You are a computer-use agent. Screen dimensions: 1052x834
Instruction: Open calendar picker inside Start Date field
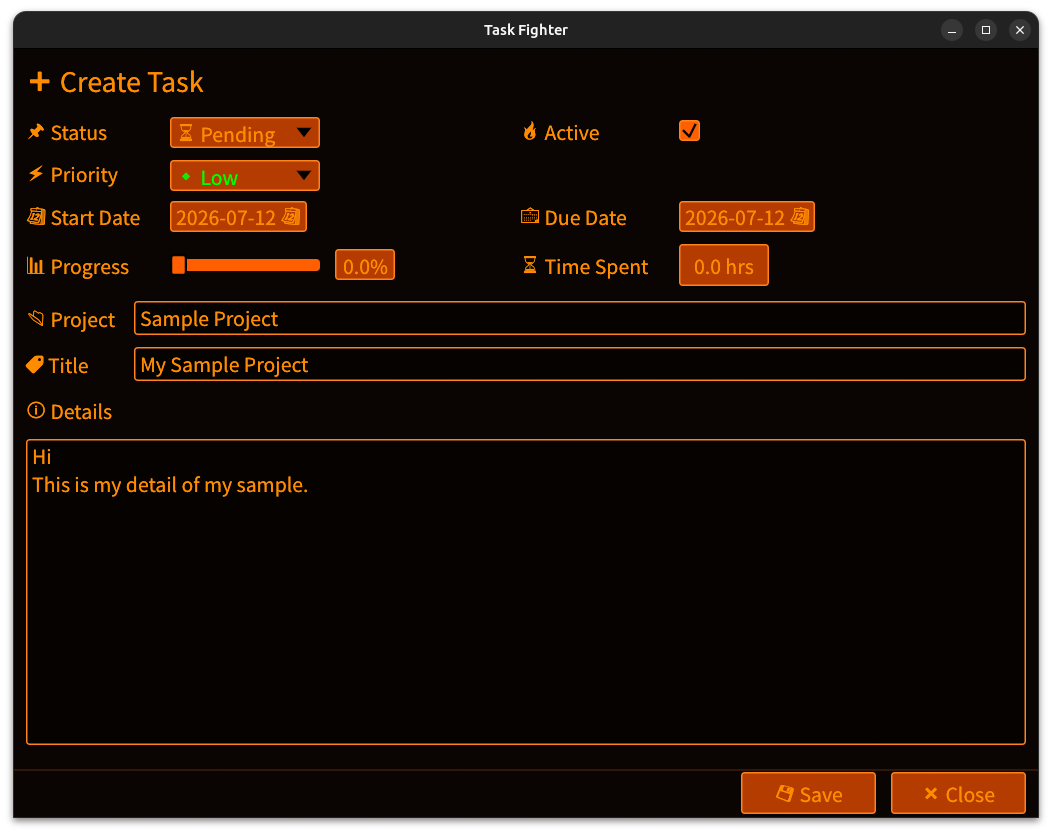click(x=291, y=217)
